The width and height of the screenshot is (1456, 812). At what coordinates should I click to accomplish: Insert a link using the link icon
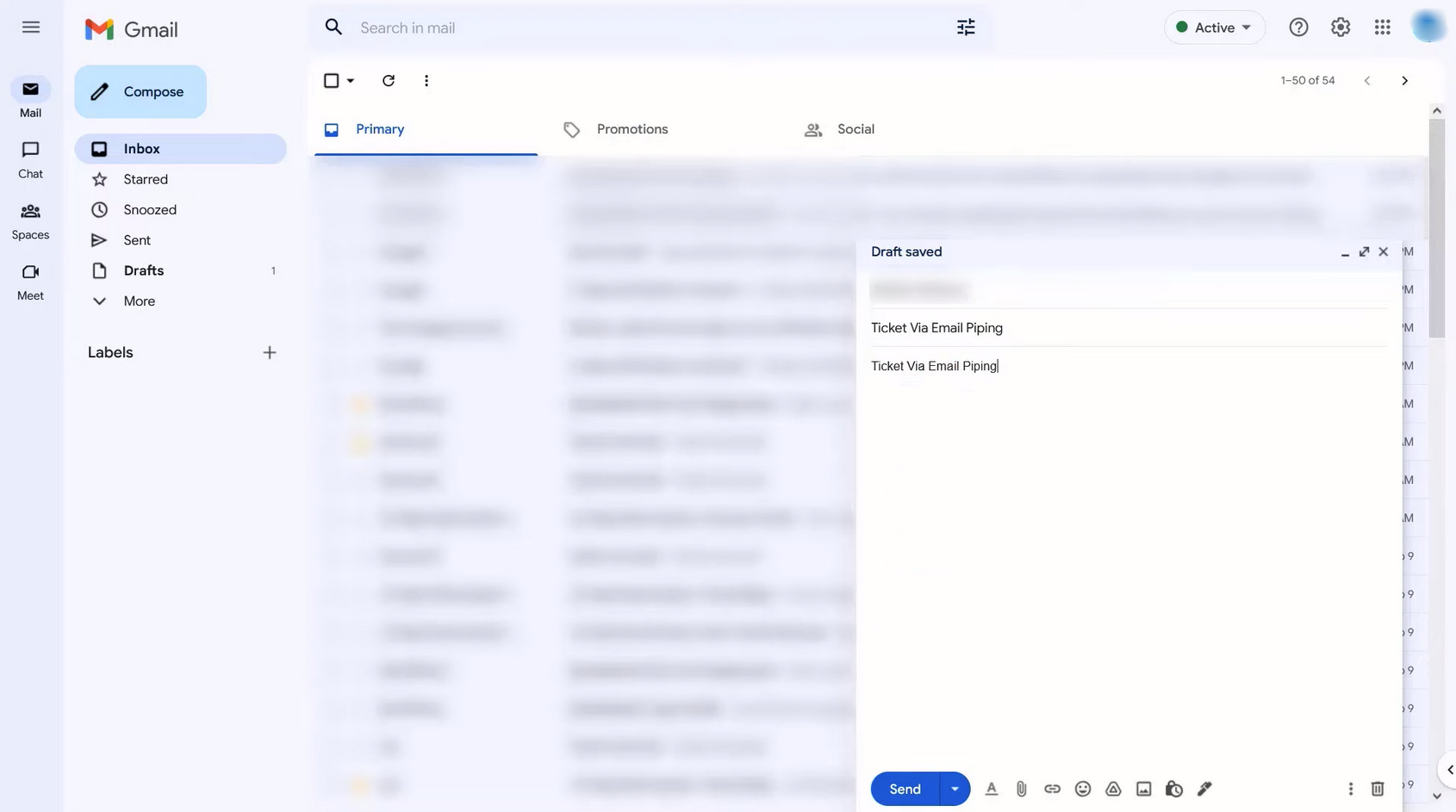1052,789
